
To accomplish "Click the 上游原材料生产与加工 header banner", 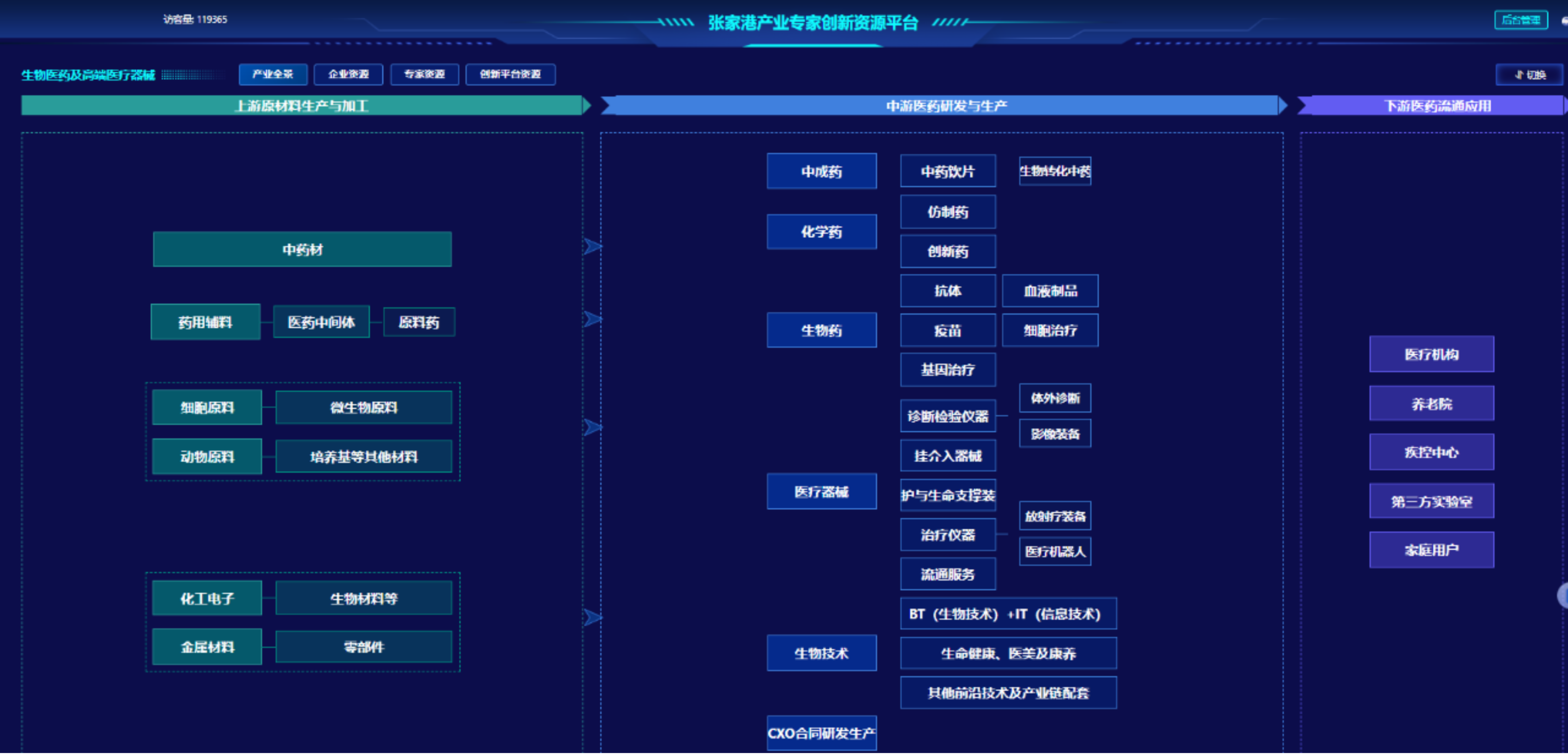I will coord(302,106).
